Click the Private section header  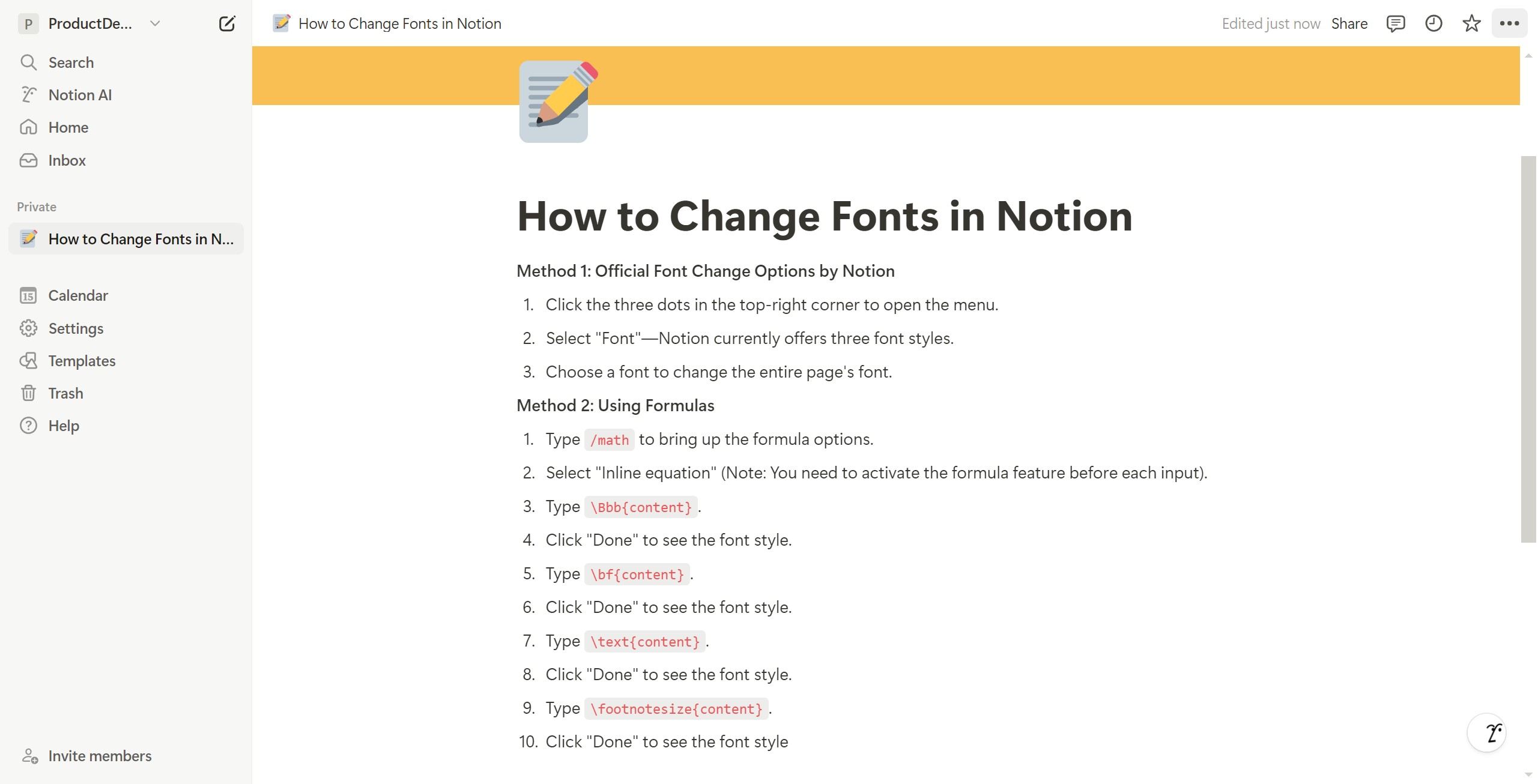[37, 207]
